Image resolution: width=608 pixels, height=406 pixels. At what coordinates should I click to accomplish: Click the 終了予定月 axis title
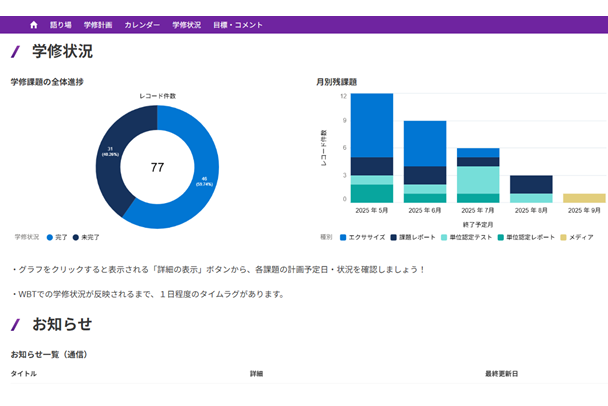[x=478, y=225]
